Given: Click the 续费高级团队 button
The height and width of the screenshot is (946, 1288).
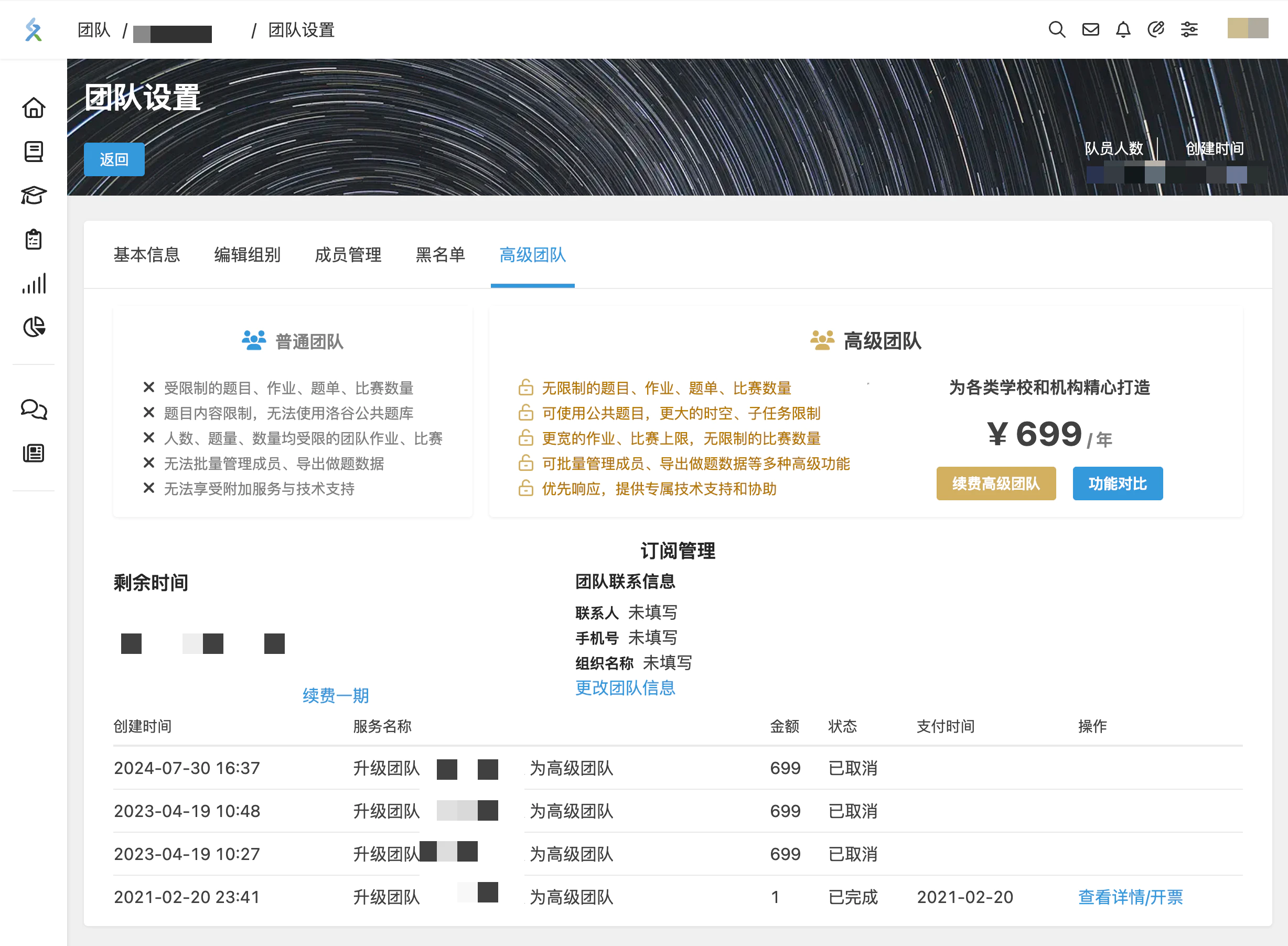Looking at the screenshot, I should click(x=995, y=484).
